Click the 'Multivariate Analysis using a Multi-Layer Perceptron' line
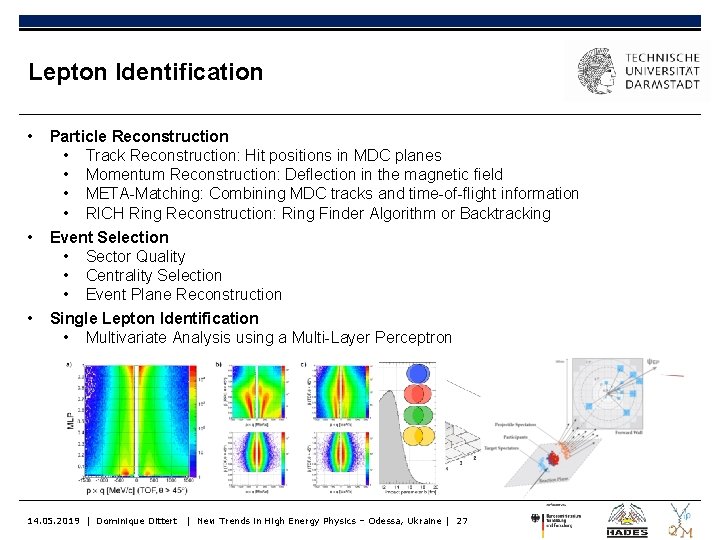This screenshot has height=540, width=720. [269, 338]
